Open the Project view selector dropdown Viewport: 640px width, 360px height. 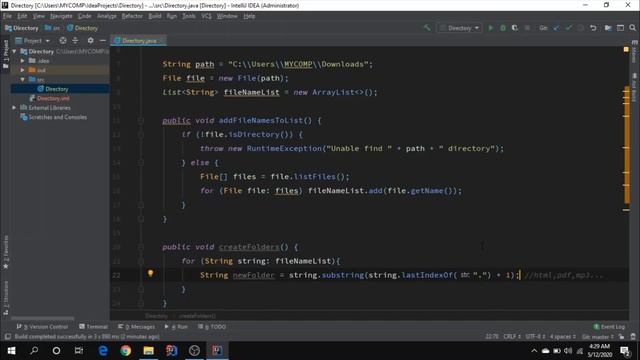[33, 40]
